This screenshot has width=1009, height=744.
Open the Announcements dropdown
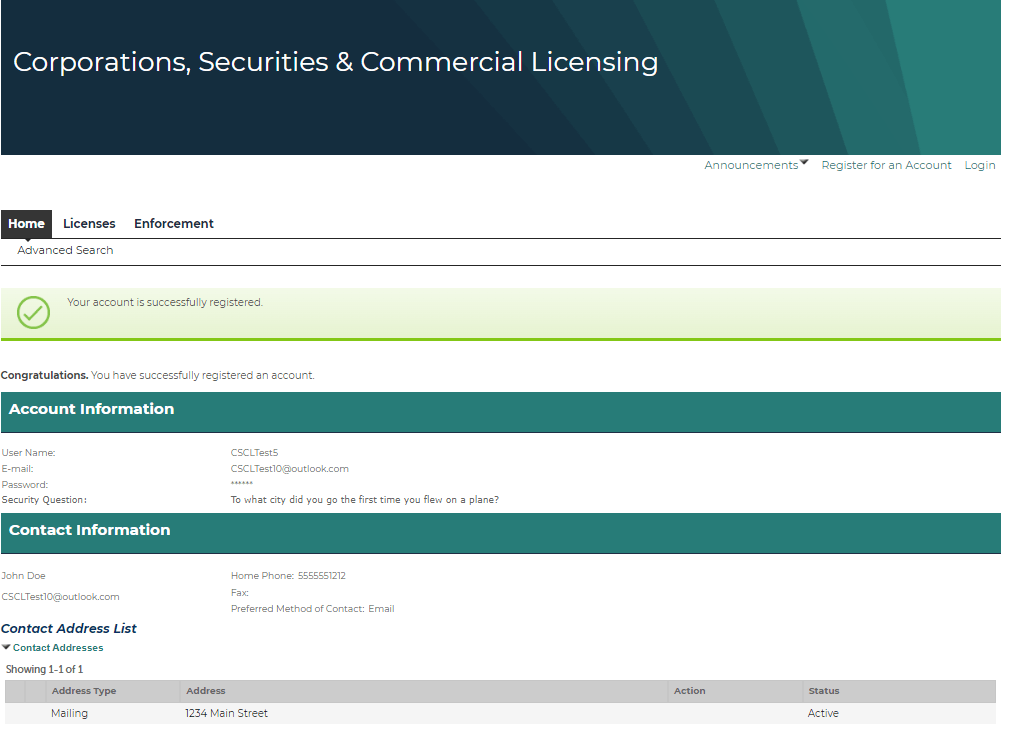click(x=755, y=165)
